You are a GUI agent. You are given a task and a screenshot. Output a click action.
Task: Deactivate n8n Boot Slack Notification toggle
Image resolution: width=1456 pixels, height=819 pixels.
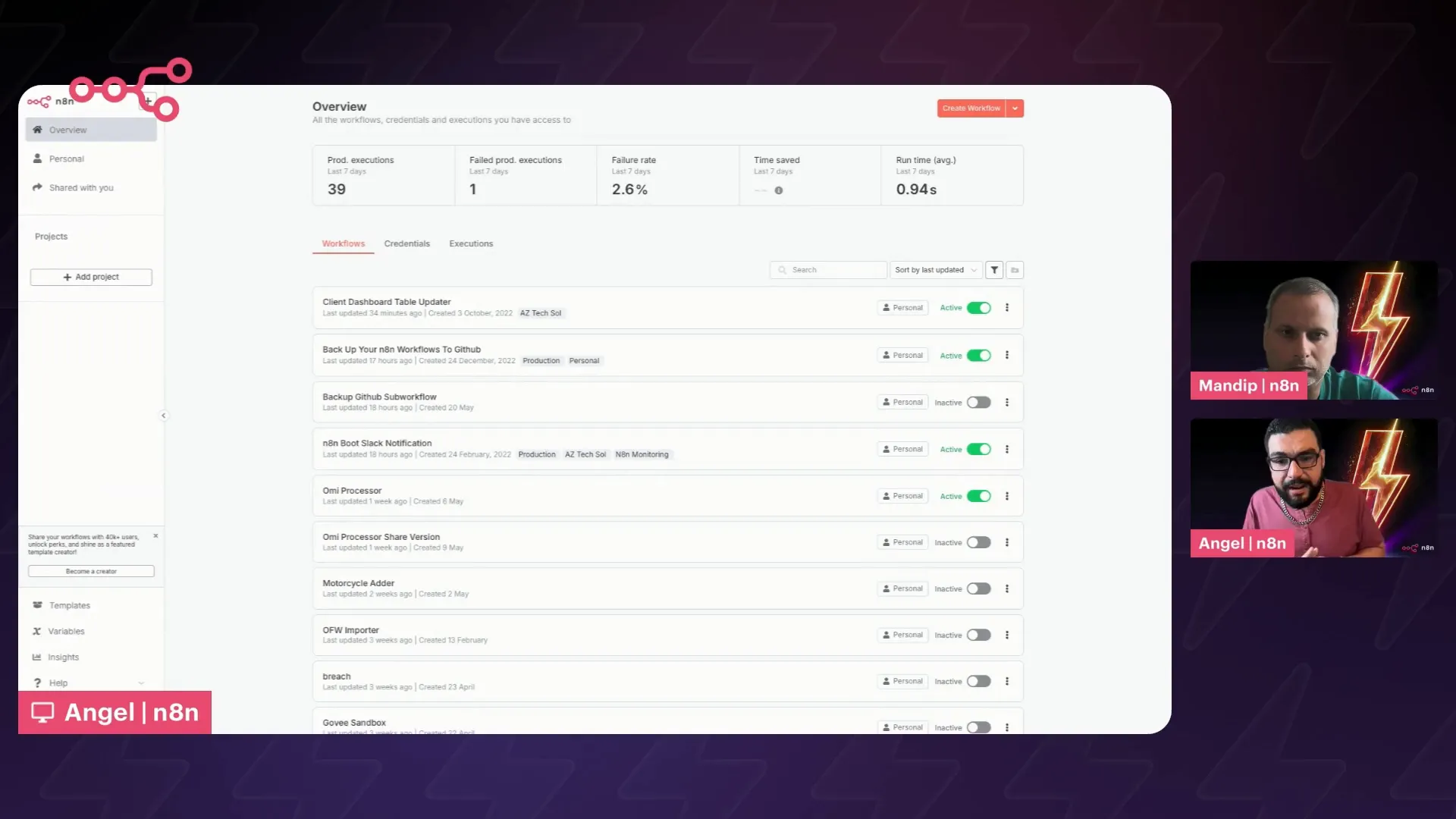coord(979,450)
